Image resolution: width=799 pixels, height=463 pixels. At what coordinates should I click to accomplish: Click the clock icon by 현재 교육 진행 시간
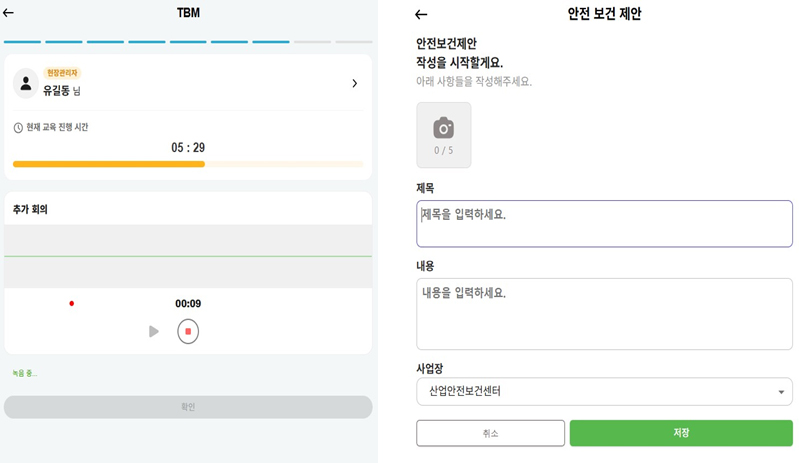click(18, 128)
